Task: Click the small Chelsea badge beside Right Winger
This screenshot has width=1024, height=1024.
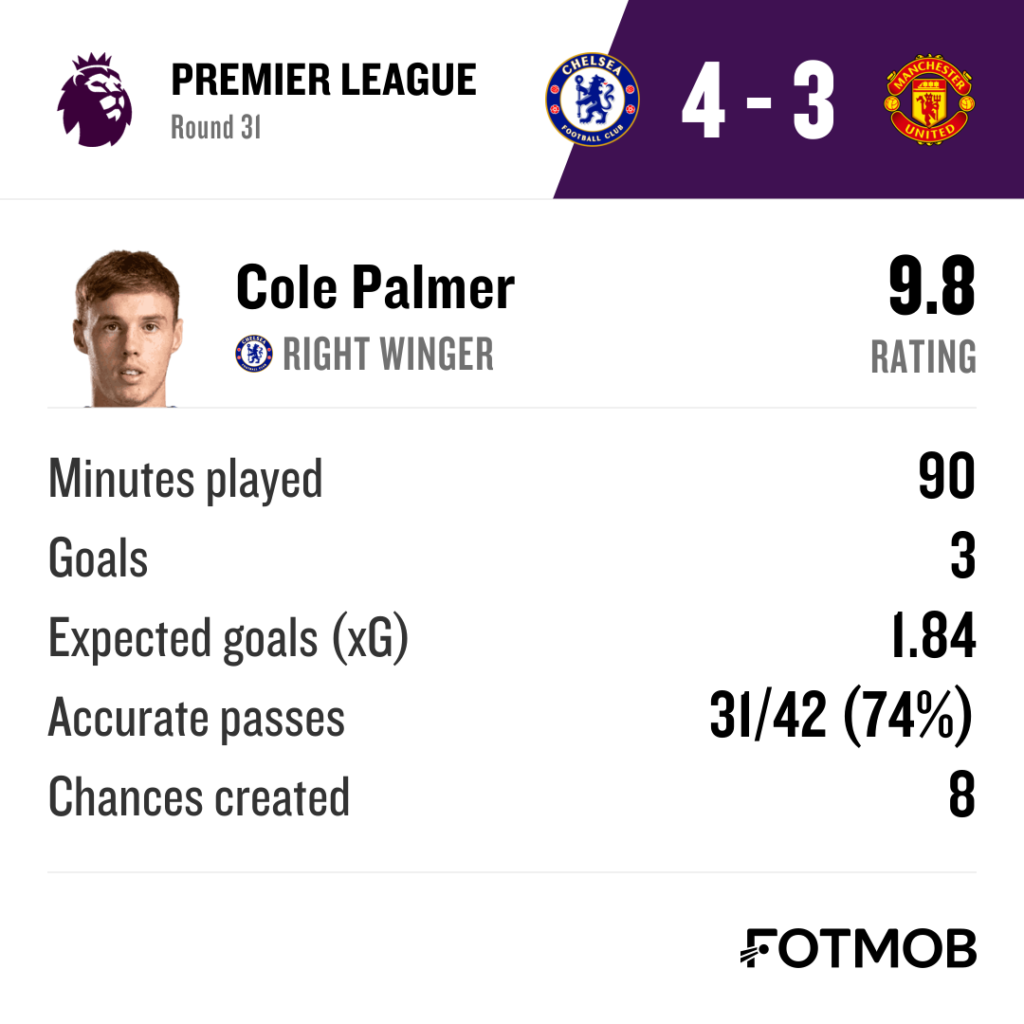Action: [x=253, y=353]
